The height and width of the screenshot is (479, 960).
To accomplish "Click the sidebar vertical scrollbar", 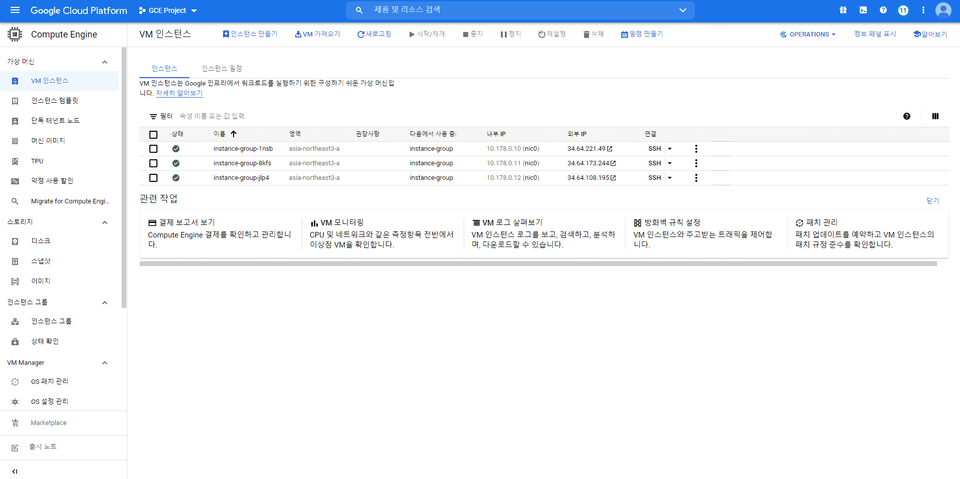I will pyautogui.click(x=124, y=178).
